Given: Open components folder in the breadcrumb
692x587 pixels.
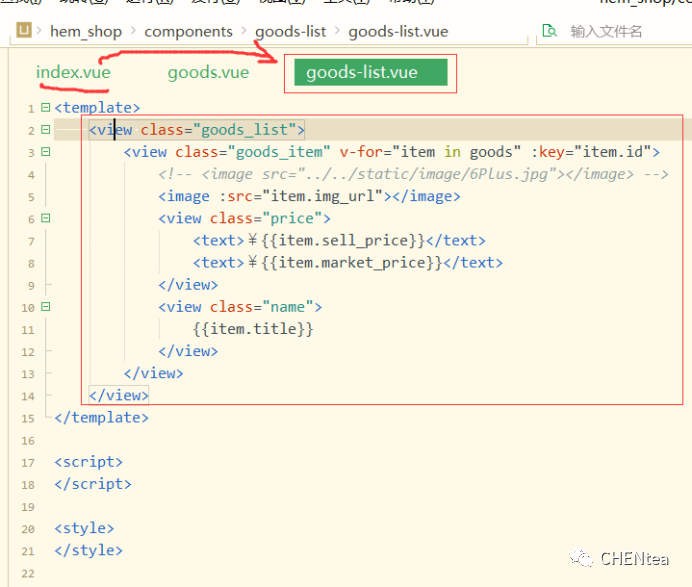Looking at the screenshot, I should (188, 31).
